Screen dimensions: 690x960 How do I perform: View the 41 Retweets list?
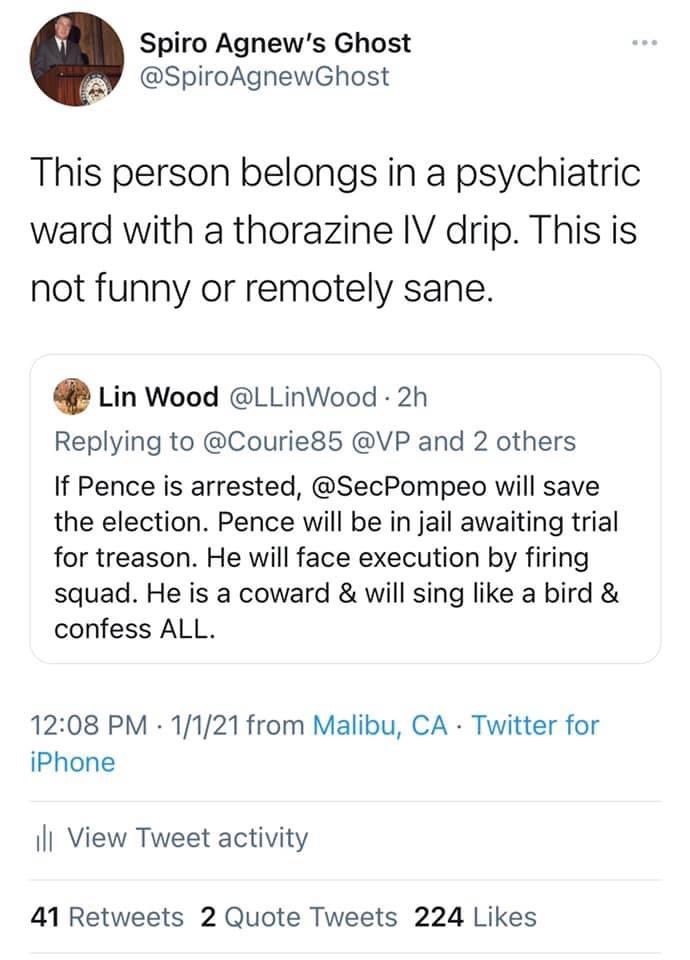108,917
